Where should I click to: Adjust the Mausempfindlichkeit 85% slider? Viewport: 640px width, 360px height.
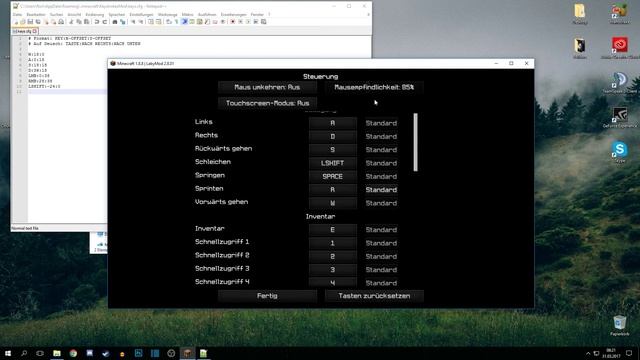(x=374, y=87)
